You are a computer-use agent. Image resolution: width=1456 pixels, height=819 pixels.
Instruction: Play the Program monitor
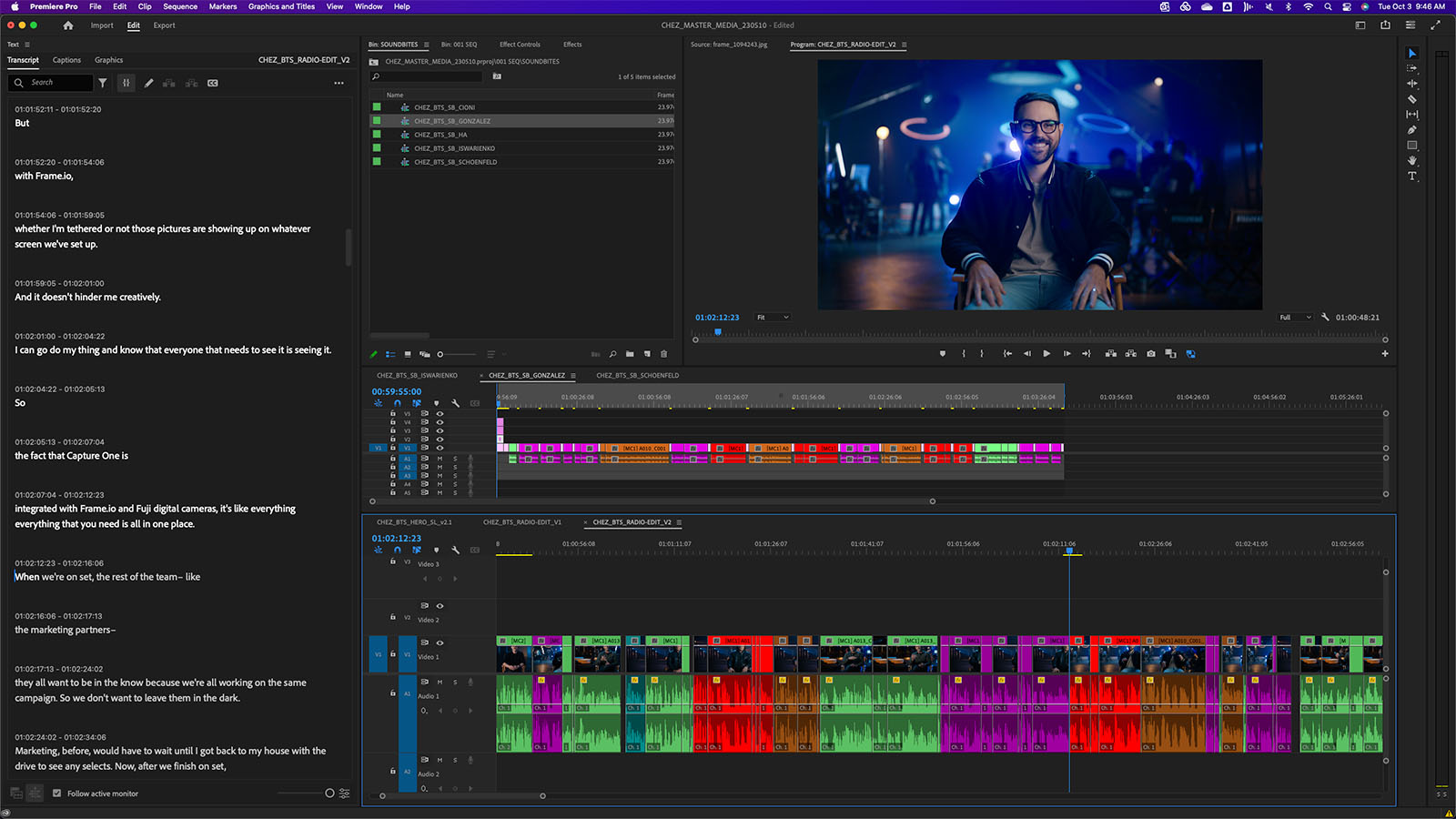[1046, 354]
